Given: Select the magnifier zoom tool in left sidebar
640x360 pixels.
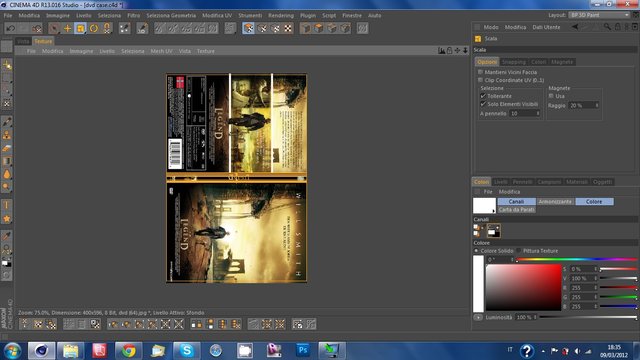Looking at the screenshot, I should pyautogui.click(x=7, y=249).
